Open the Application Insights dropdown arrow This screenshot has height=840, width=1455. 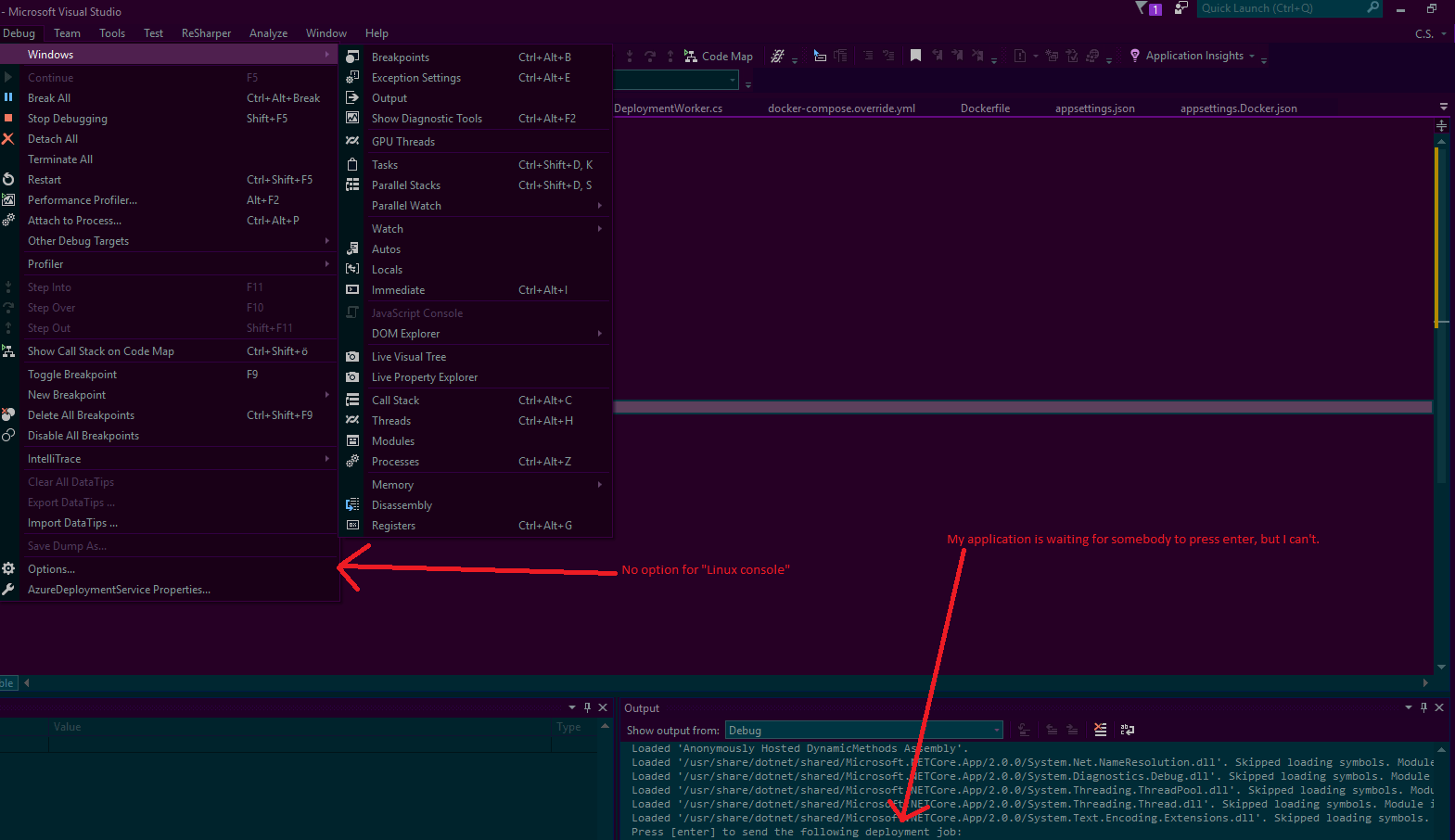pyautogui.click(x=1252, y=56)
